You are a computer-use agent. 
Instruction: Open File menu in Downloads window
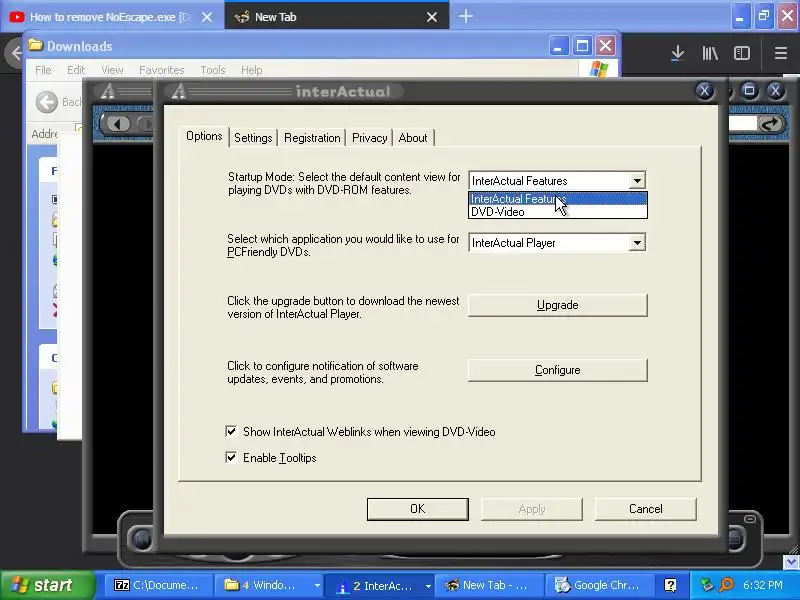coord(43,70)
